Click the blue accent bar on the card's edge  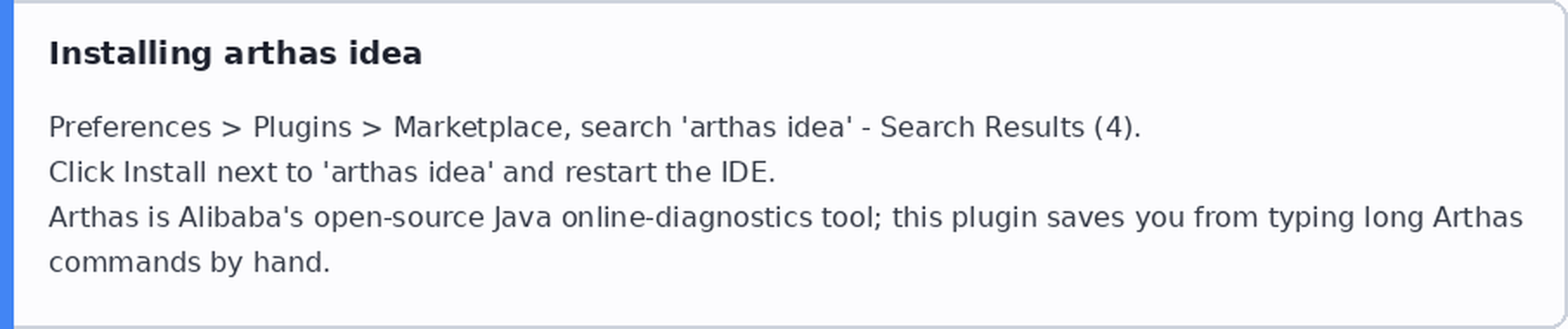tap(6, 164)
